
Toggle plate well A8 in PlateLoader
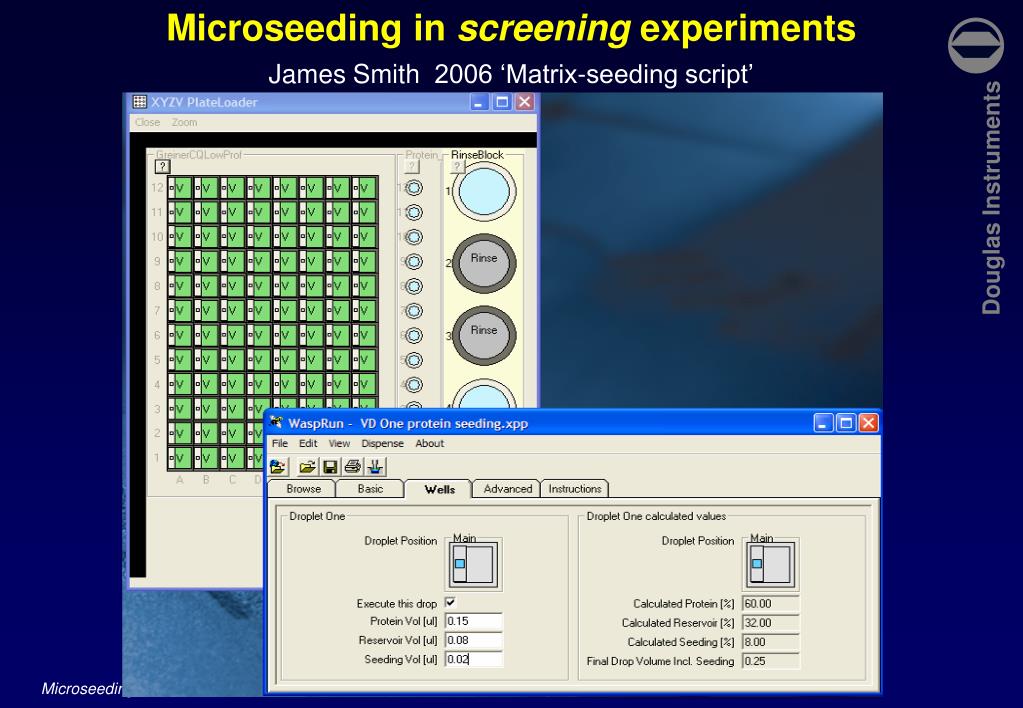click(180, 286)
